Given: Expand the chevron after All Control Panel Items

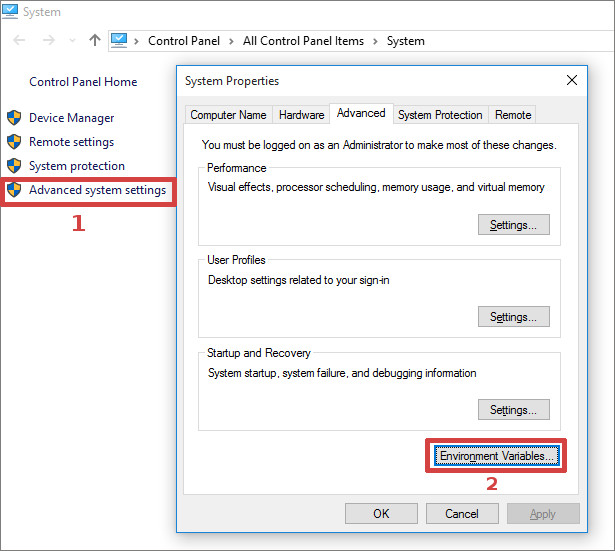Looking at the screenshot, I should point(372,41).
